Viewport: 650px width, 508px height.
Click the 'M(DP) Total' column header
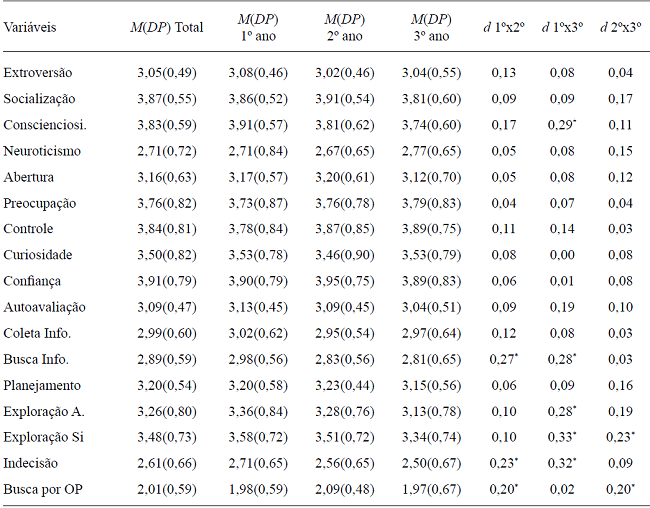[x=167, y=27]
